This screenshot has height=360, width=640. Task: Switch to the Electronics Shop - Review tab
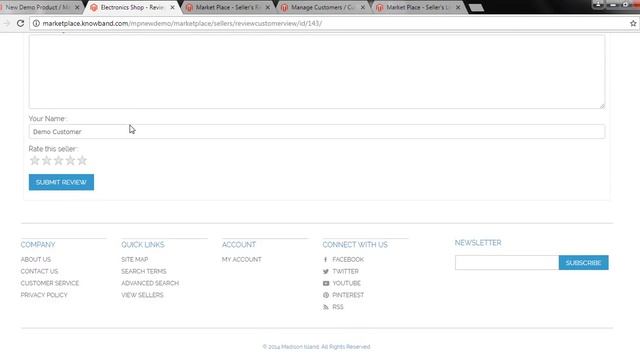coord(132,7)
